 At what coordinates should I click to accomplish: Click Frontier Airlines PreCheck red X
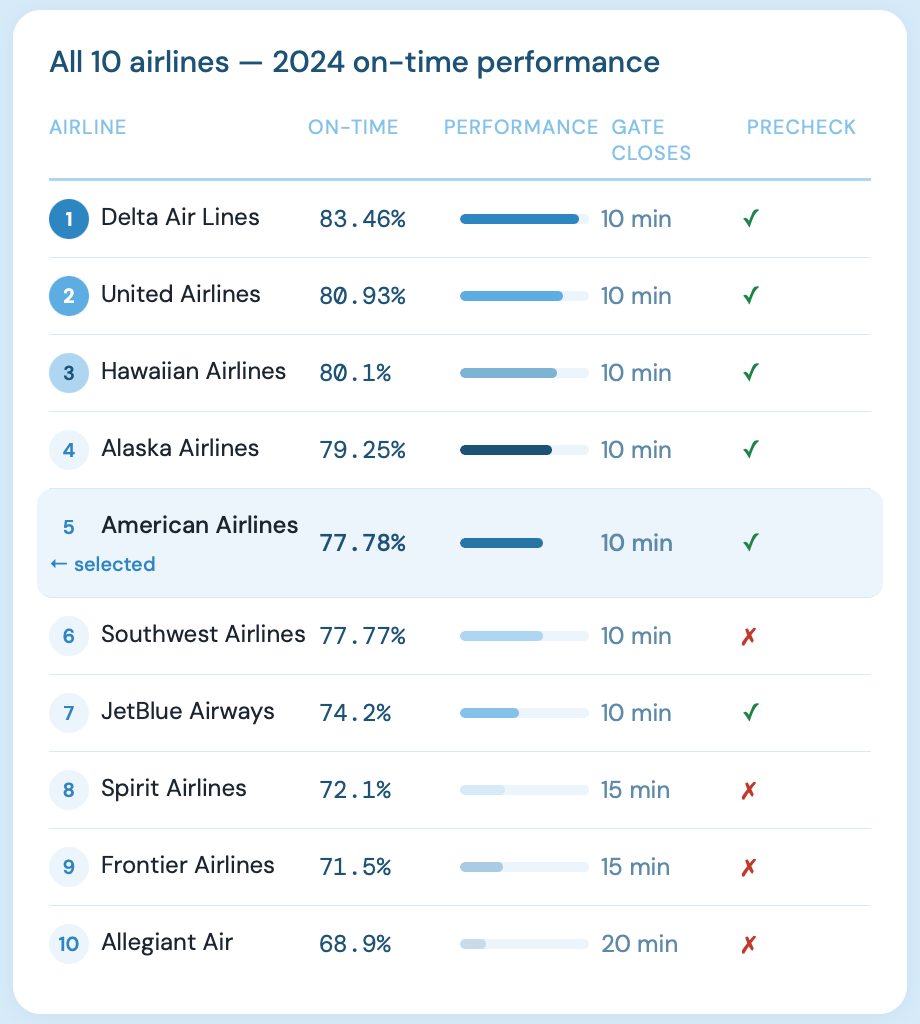[x=748, y=867]
